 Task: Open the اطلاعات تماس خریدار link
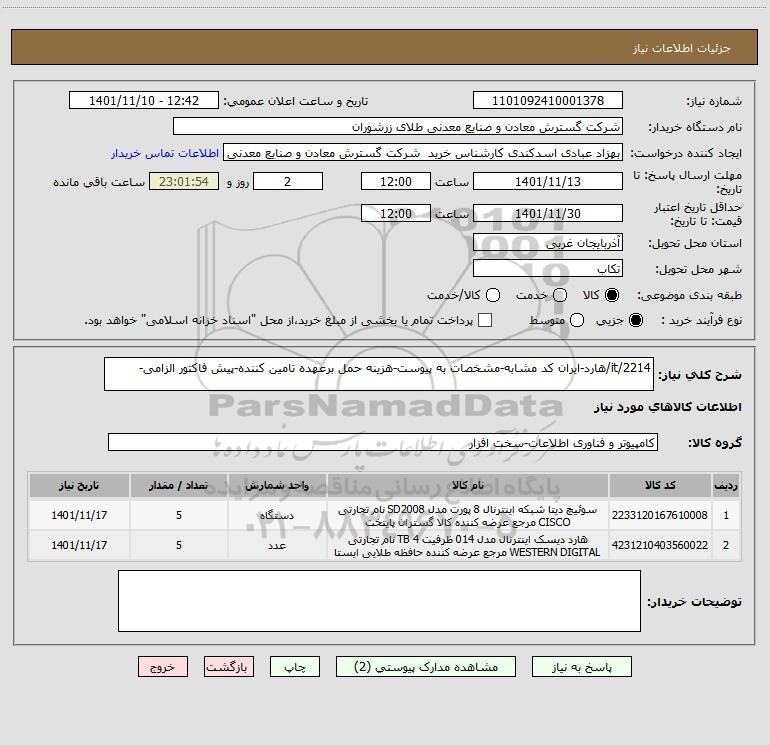click(x=165, y=153)
